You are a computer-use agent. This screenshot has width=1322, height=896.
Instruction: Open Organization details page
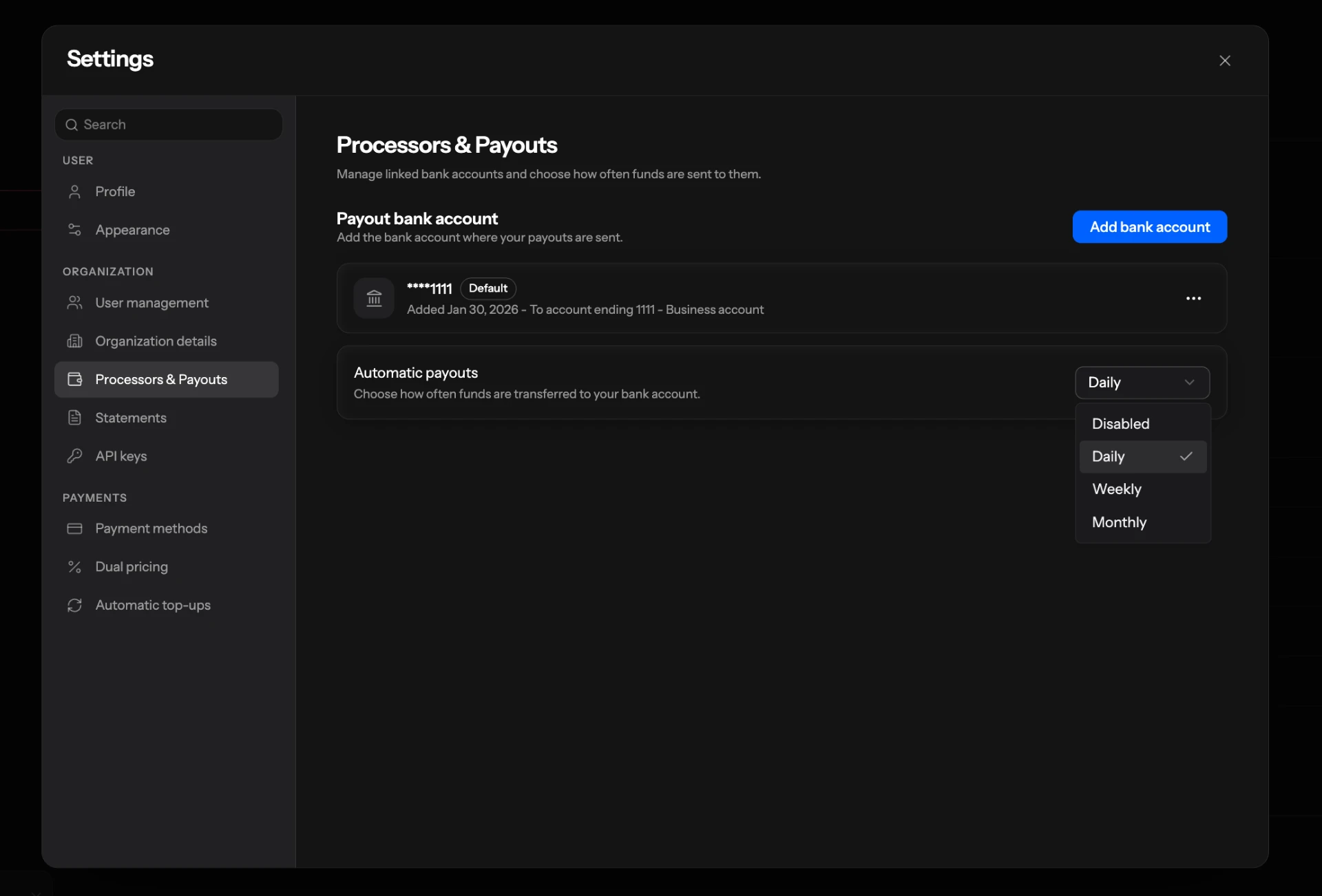[167, 341]
